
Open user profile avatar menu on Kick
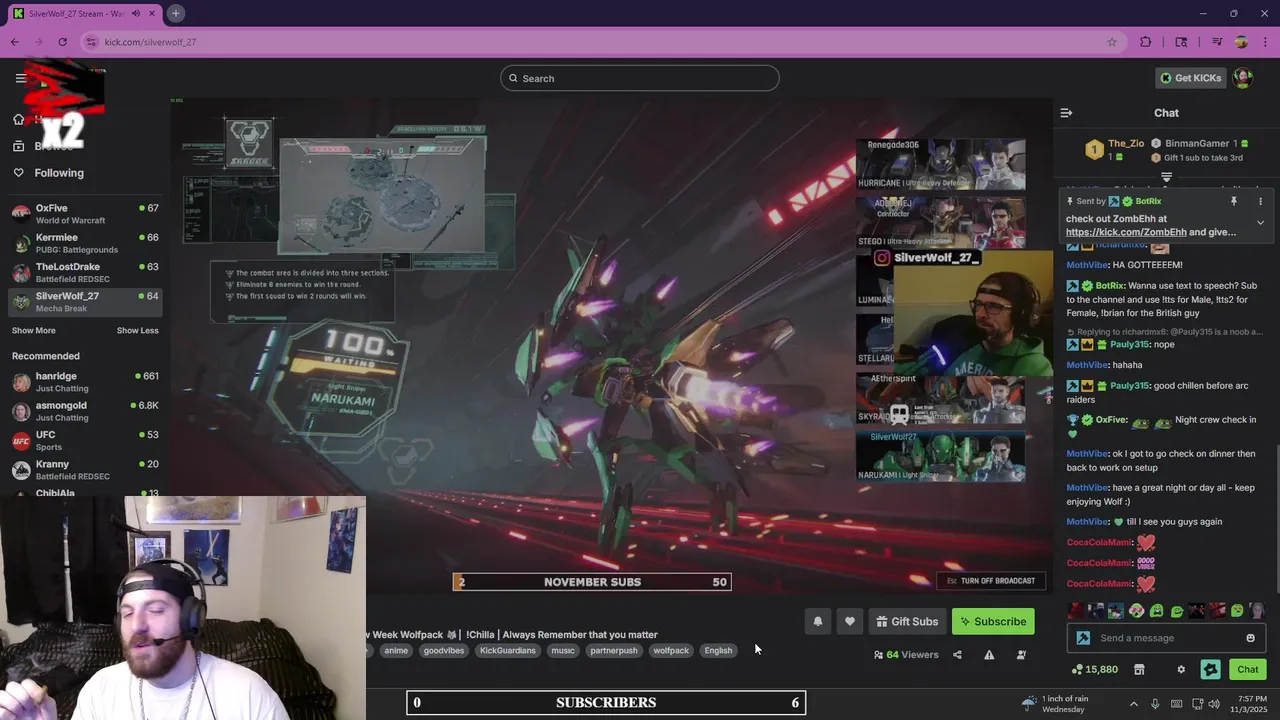pyautogui.click(x=1243, y=78)
